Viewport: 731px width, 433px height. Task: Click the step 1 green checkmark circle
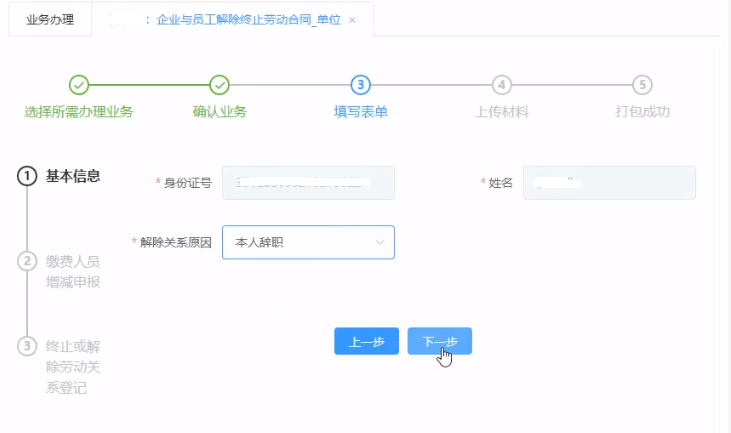79,85
